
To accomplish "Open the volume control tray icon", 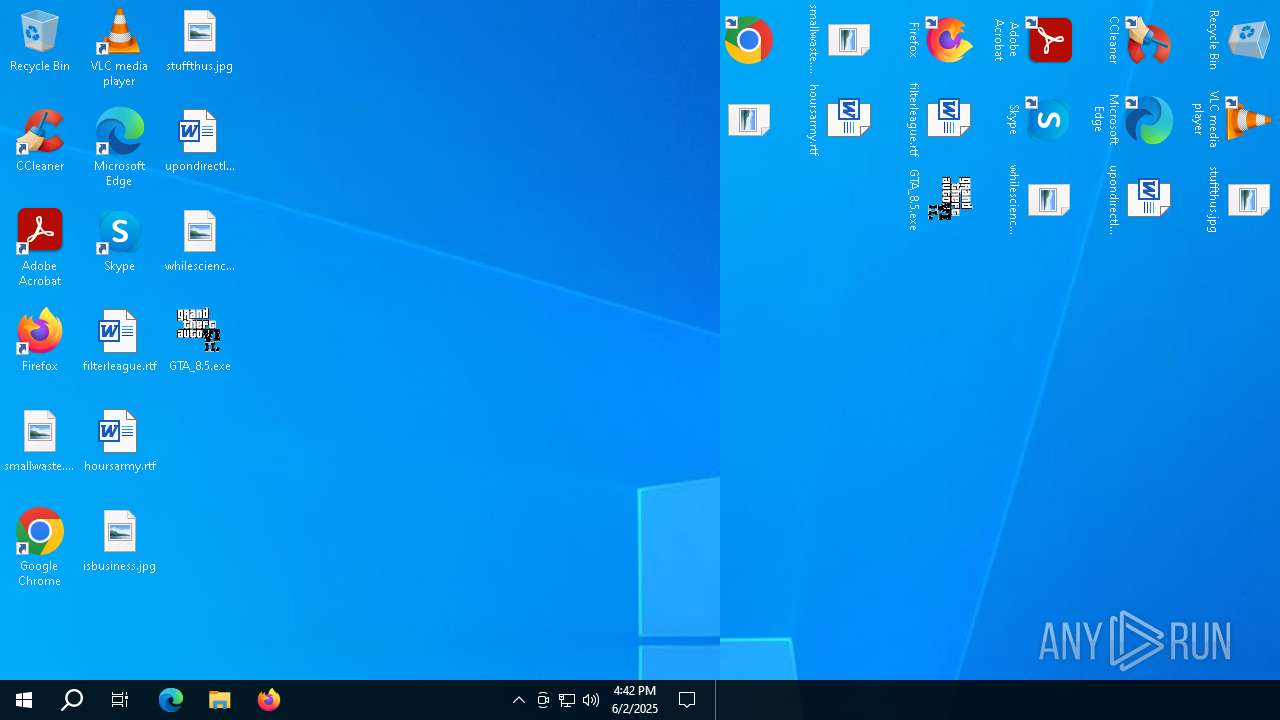I will pos(591,700).
